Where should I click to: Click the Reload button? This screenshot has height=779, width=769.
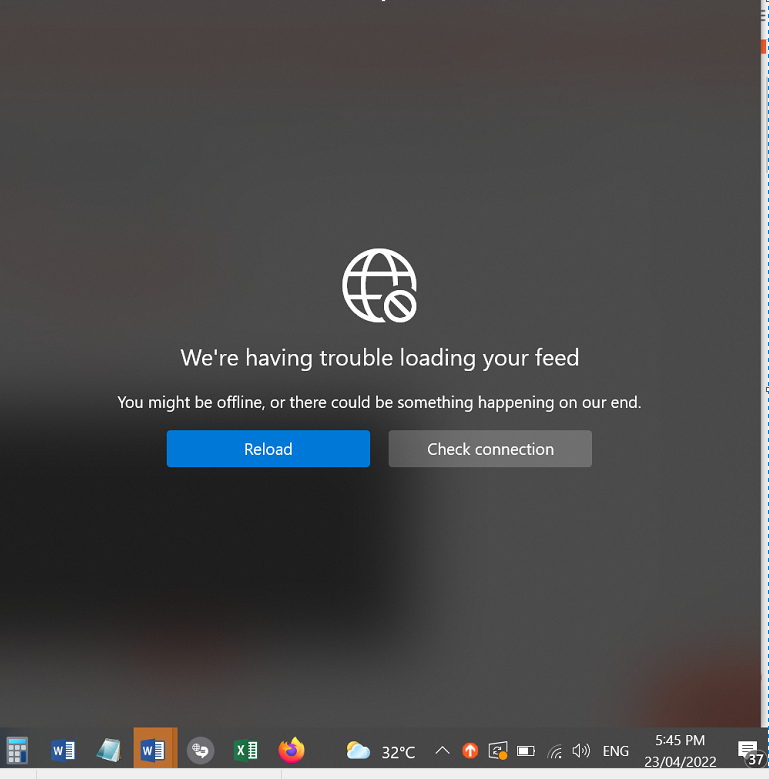point(268,449)
